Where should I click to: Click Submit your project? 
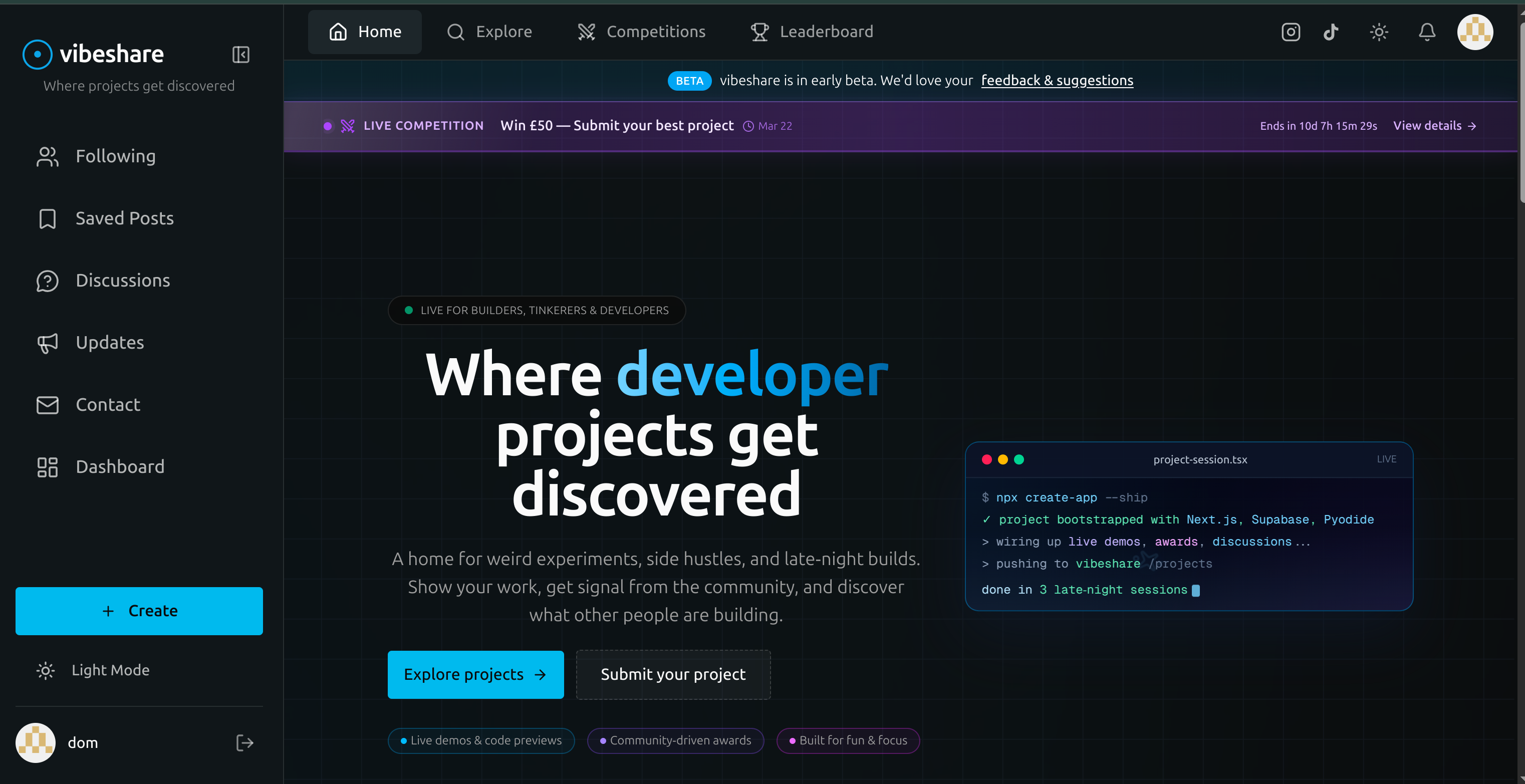[673, 674]
